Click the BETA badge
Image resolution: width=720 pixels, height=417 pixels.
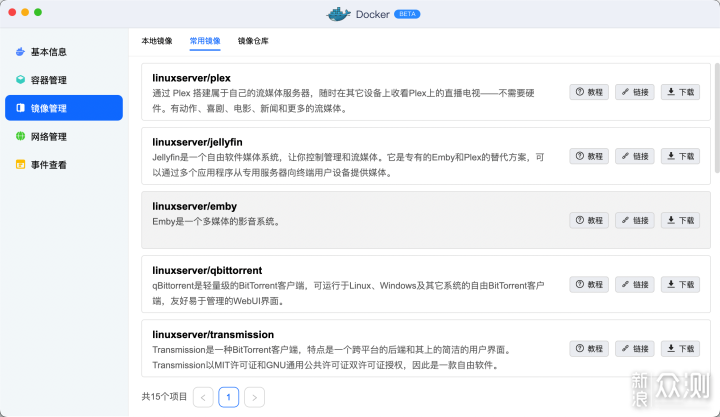(407, 14)
